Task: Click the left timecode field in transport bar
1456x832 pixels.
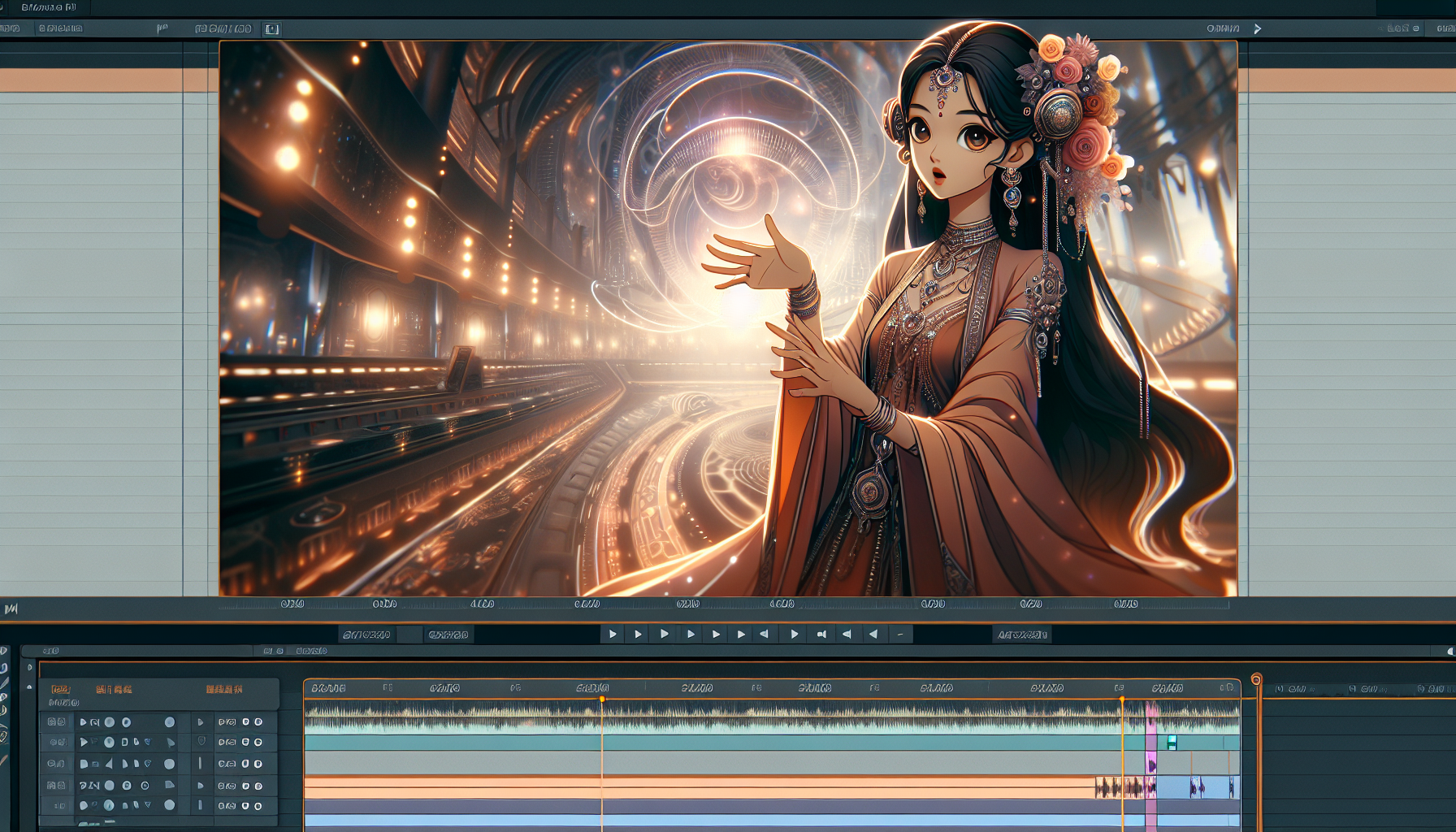Action: (x=366, y=635)
